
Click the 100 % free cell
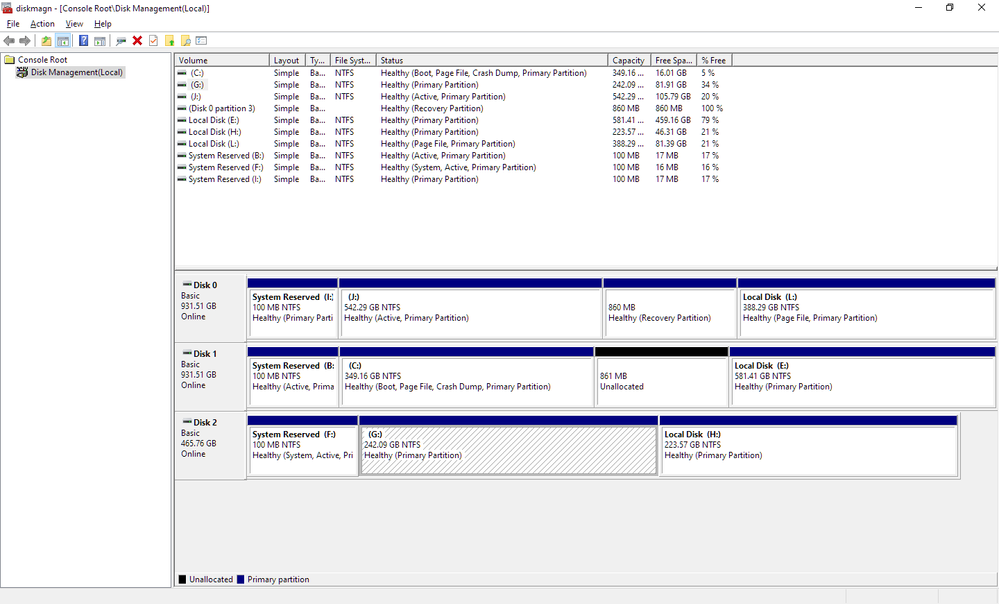coord(712,108)
